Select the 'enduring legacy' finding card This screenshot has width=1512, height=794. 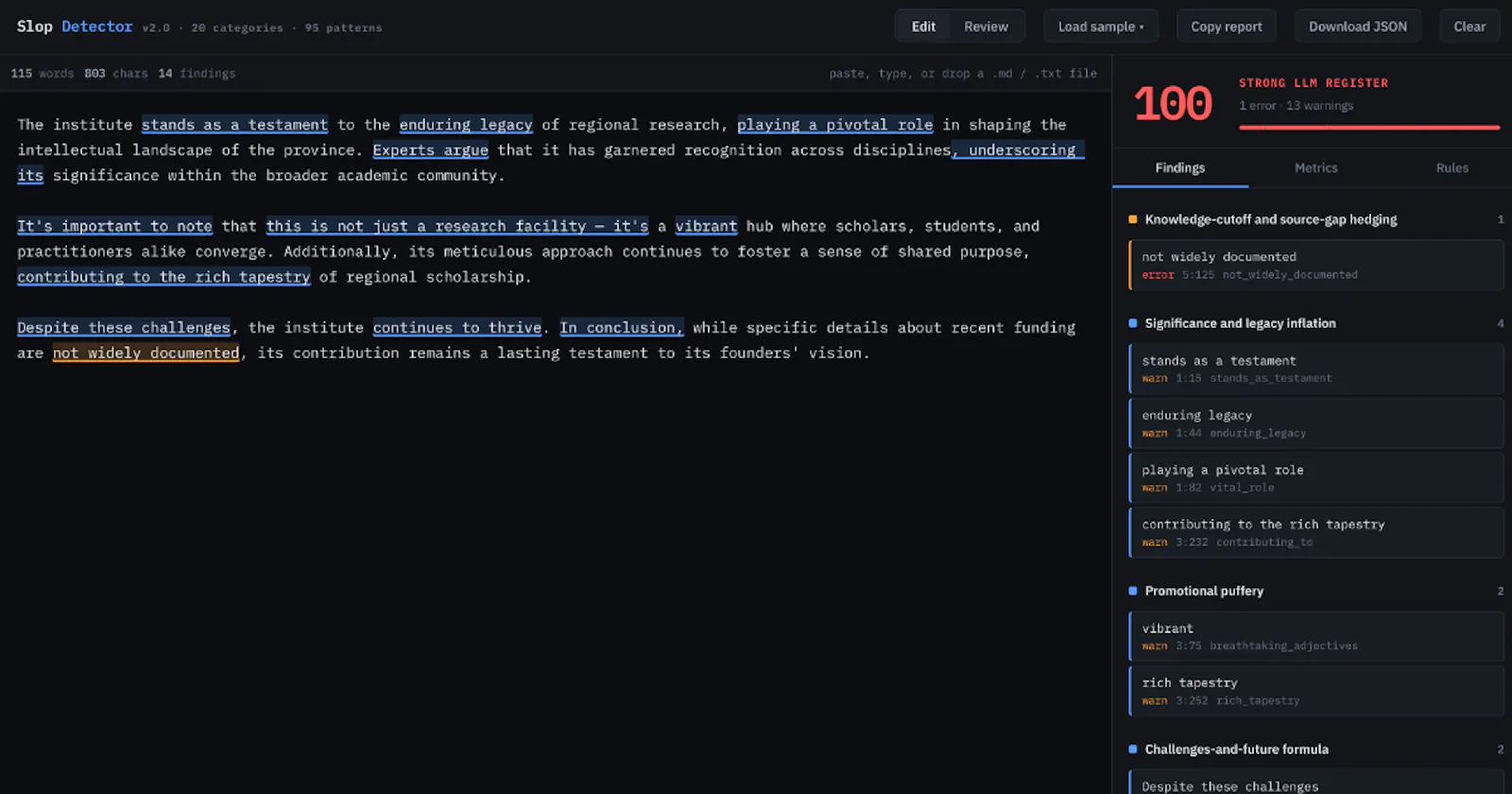(x=1315, y=423)
